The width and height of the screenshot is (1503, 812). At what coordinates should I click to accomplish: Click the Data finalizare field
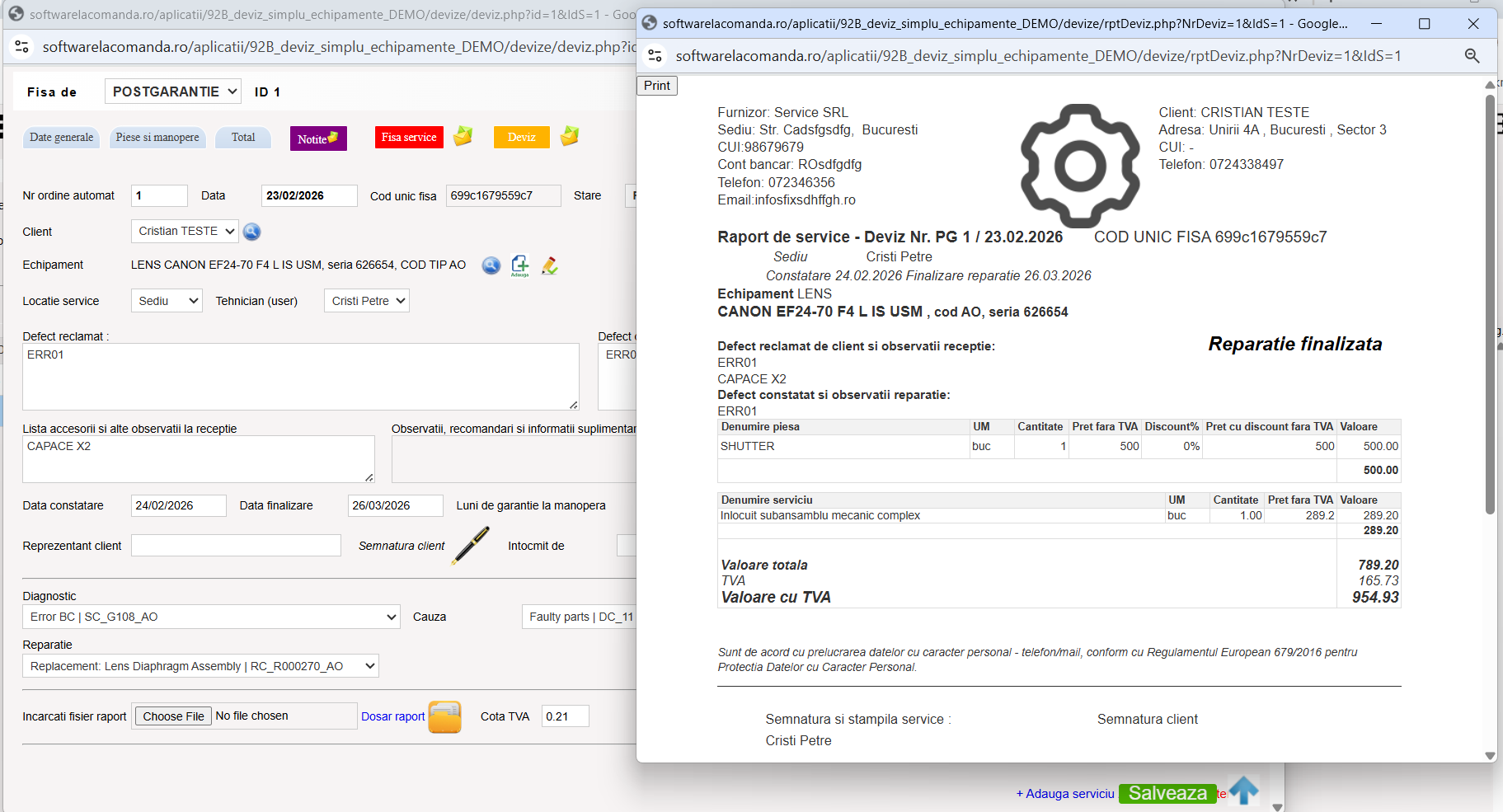click(396, 505)
